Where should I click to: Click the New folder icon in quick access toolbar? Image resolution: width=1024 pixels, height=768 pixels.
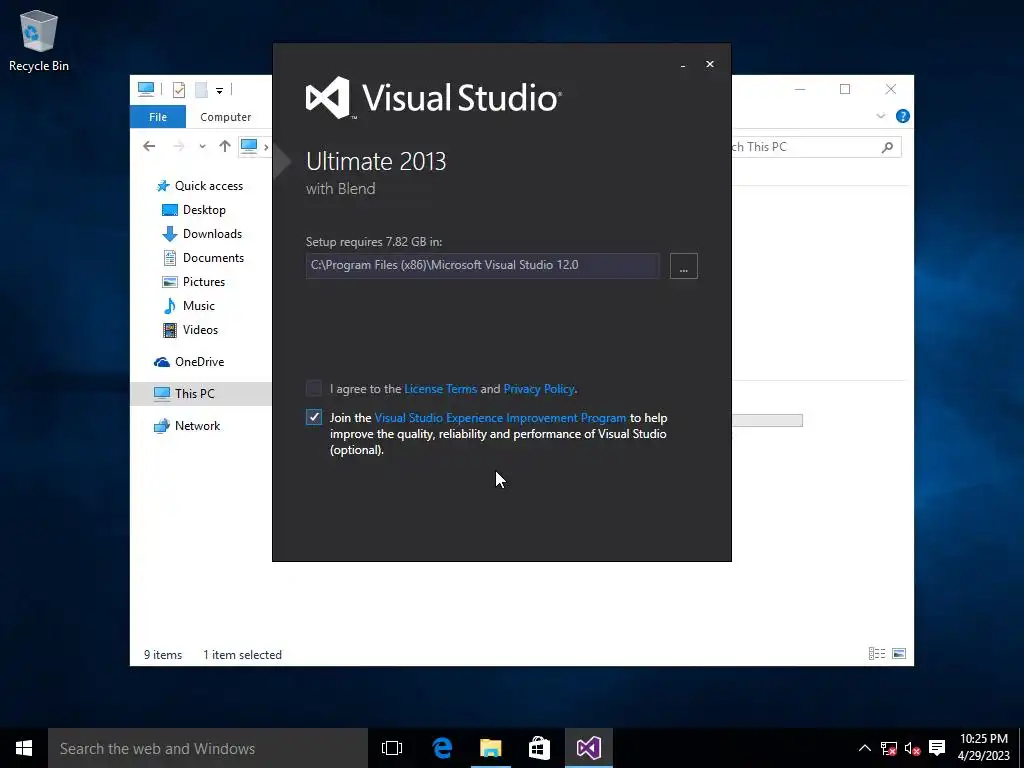click(201, 89)
